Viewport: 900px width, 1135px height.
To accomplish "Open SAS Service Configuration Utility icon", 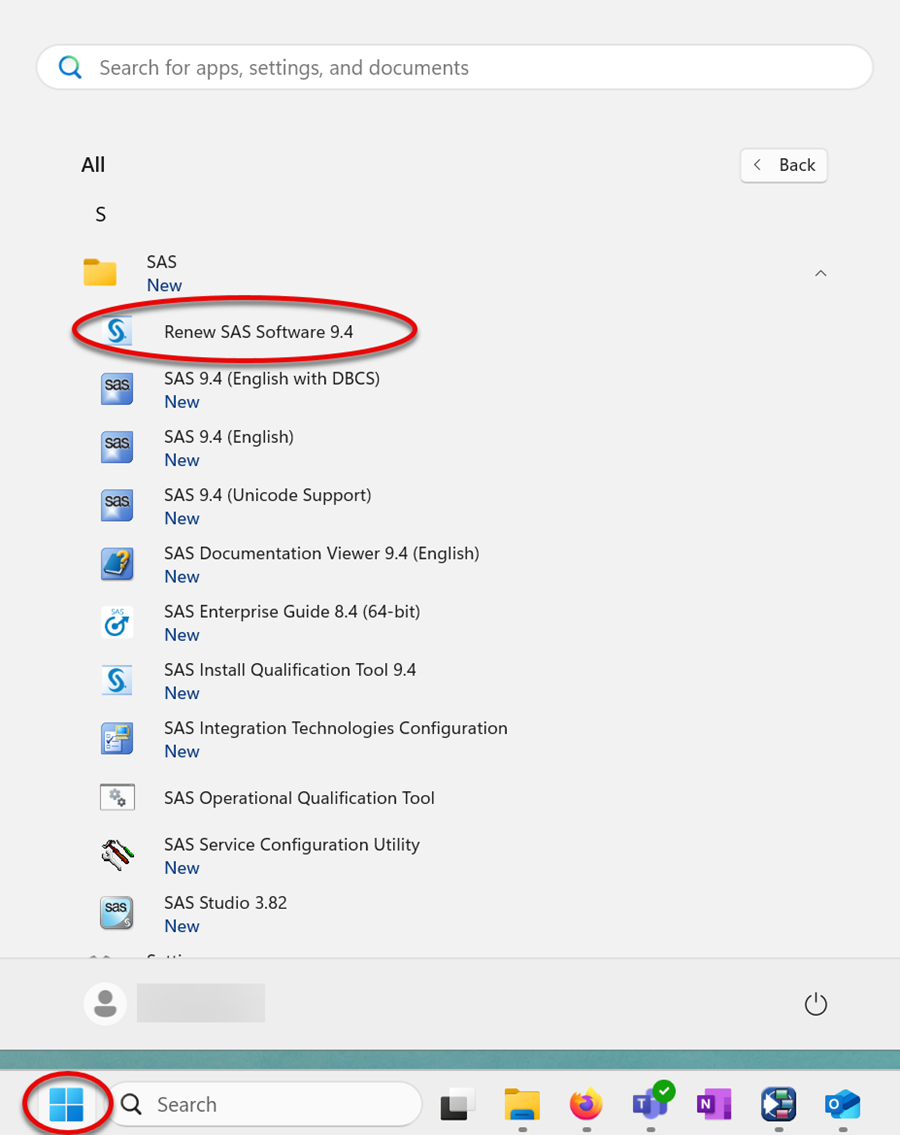I will [117, 855].
